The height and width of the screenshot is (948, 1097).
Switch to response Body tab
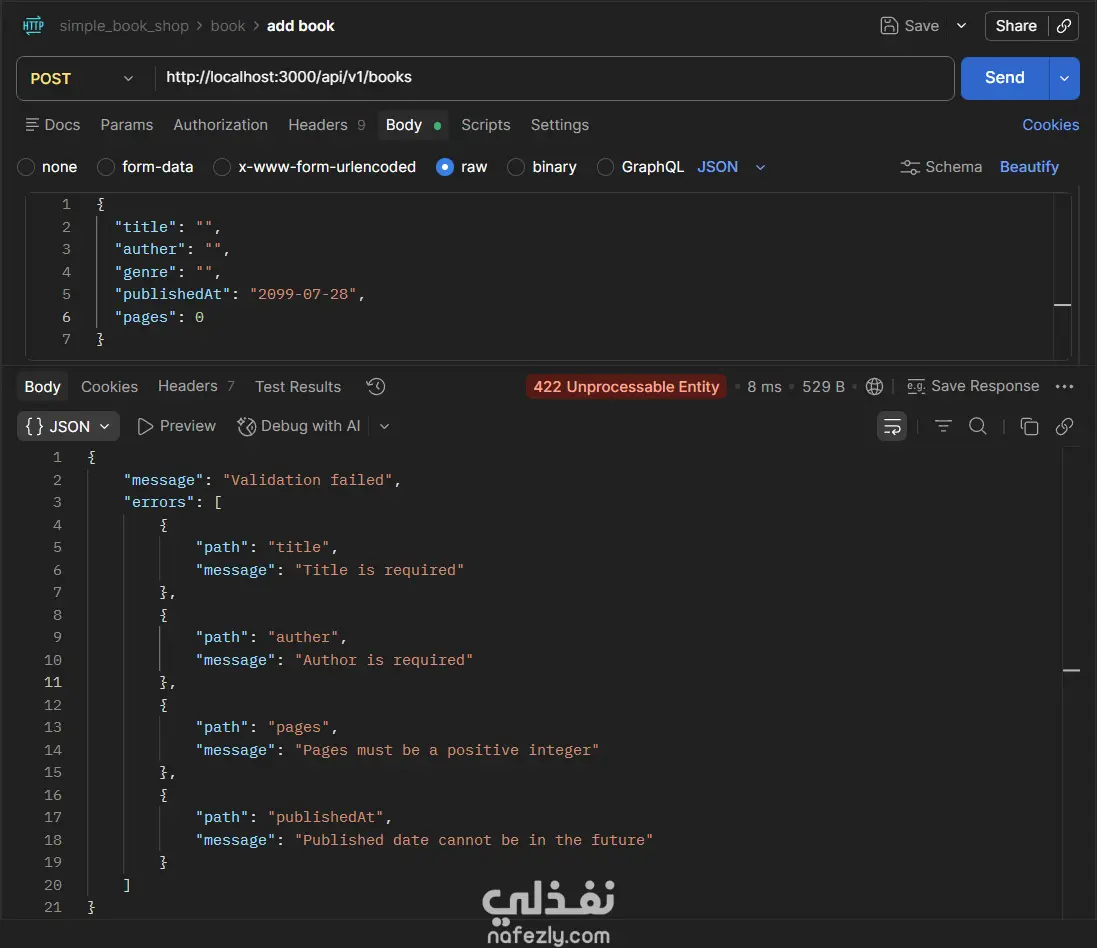[x=42, y=386]
